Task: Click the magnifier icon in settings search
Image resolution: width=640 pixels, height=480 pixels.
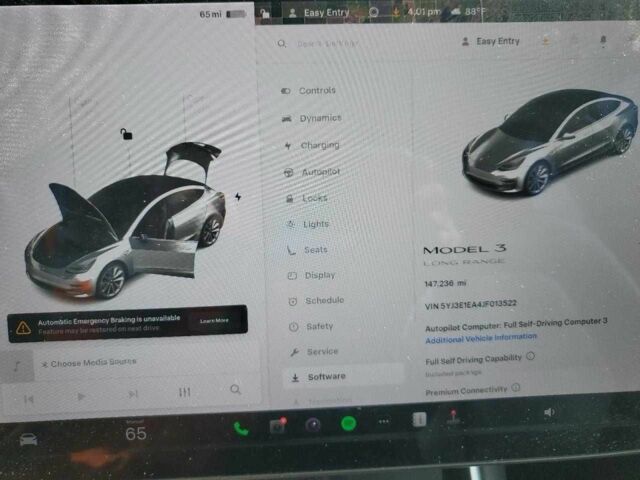Action: tap(282, 43)
